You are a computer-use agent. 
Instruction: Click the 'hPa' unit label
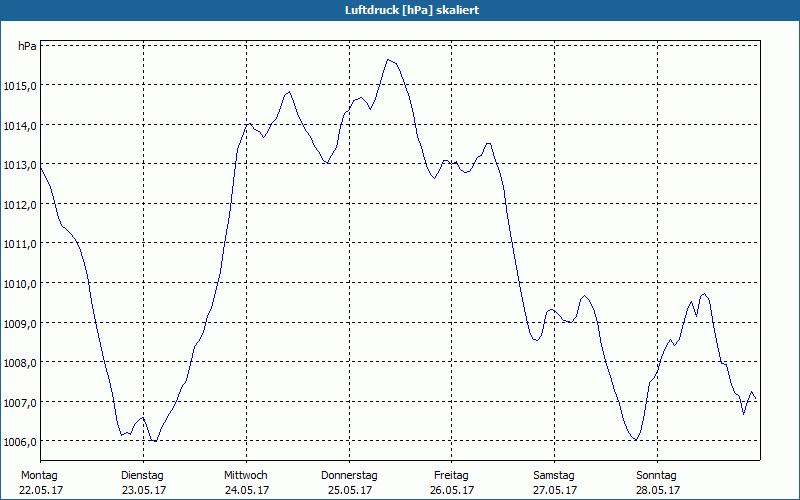click(x=27, y=46)
